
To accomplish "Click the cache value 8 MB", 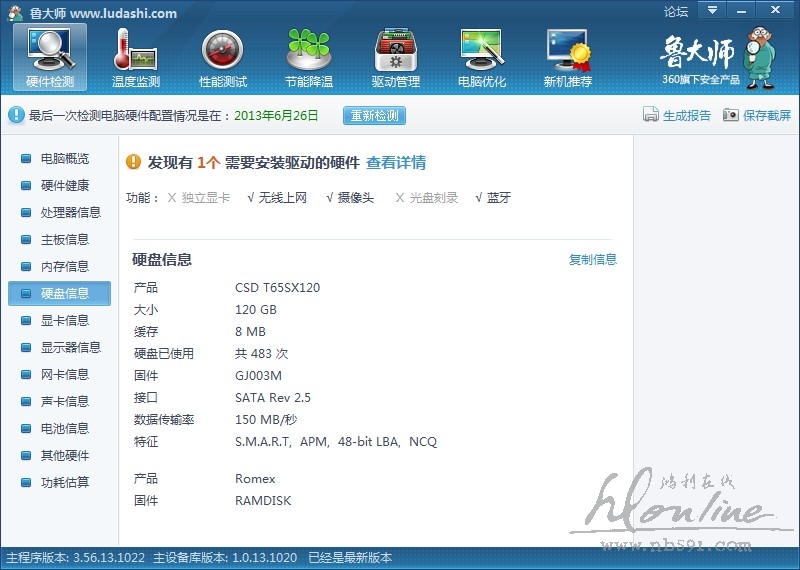I will tap(250, 332).
